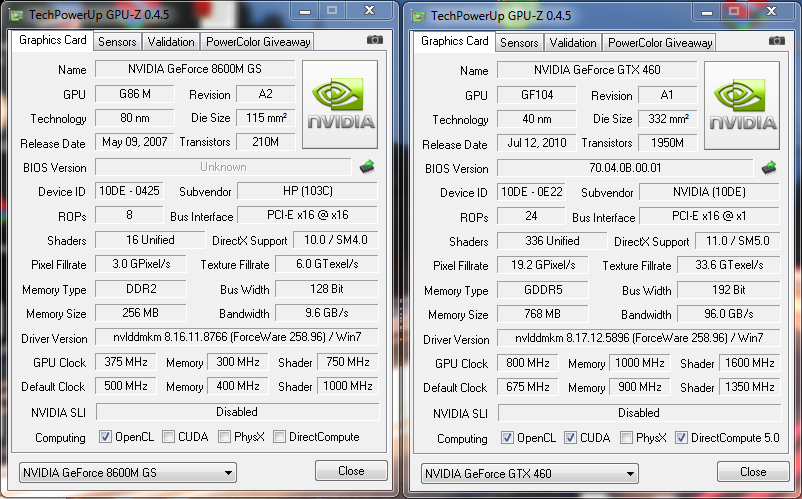Click the Jul 12, 2010 release date value
Image resolution: width=802 pixels, height=499 pixels.
[537, 143]
